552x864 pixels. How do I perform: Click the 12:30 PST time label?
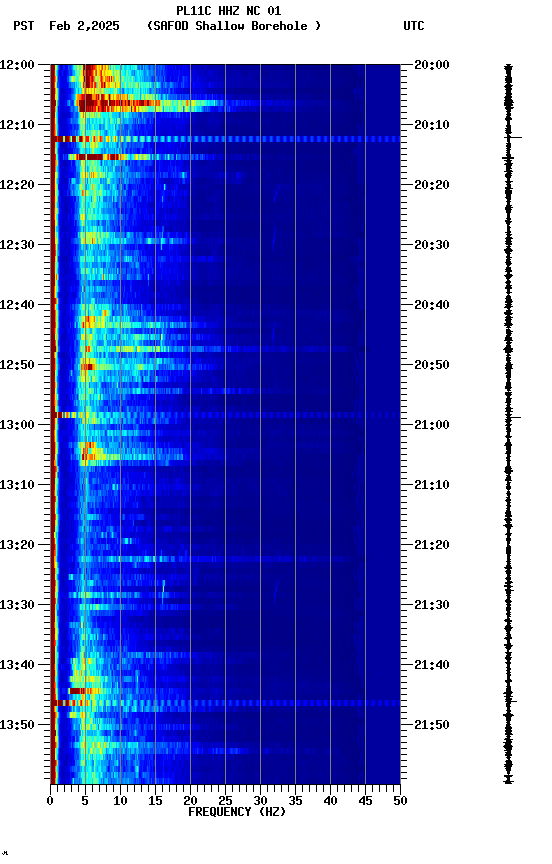(17, 245)
